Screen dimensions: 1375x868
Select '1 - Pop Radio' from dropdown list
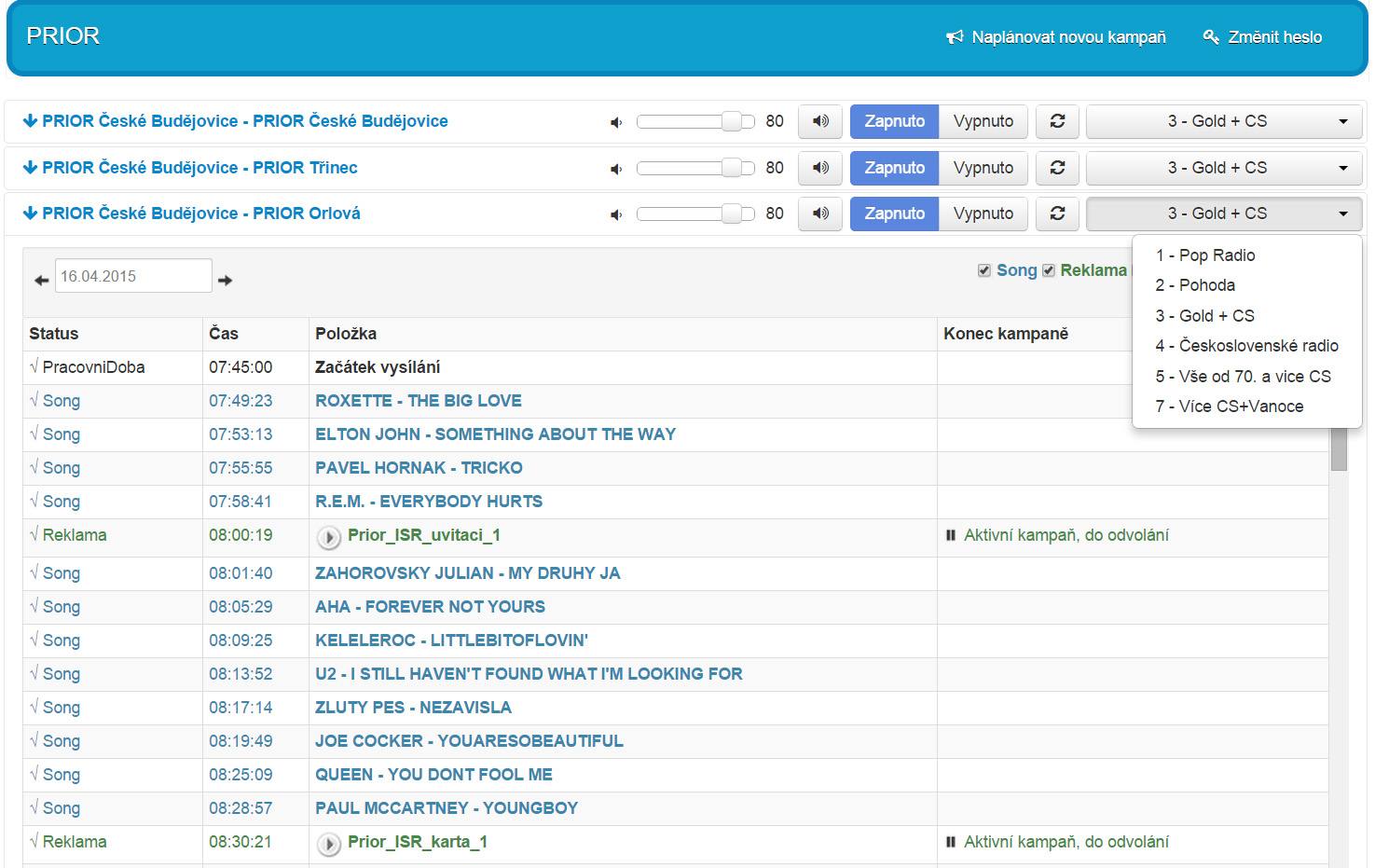[1204, 255]
